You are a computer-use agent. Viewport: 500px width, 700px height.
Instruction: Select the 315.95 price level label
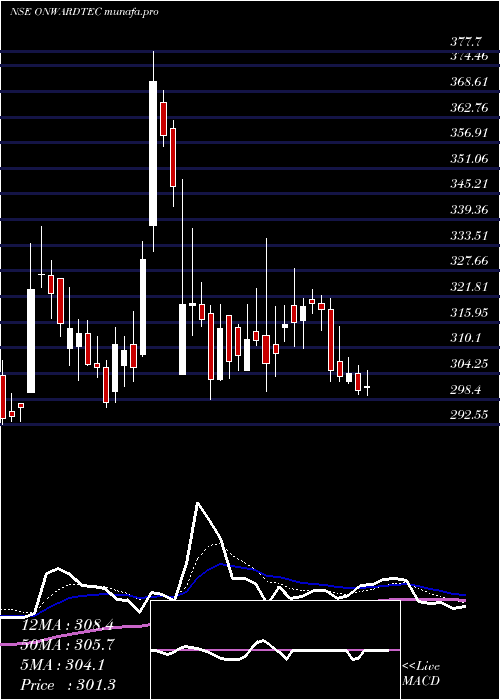(x=469, y=312)
